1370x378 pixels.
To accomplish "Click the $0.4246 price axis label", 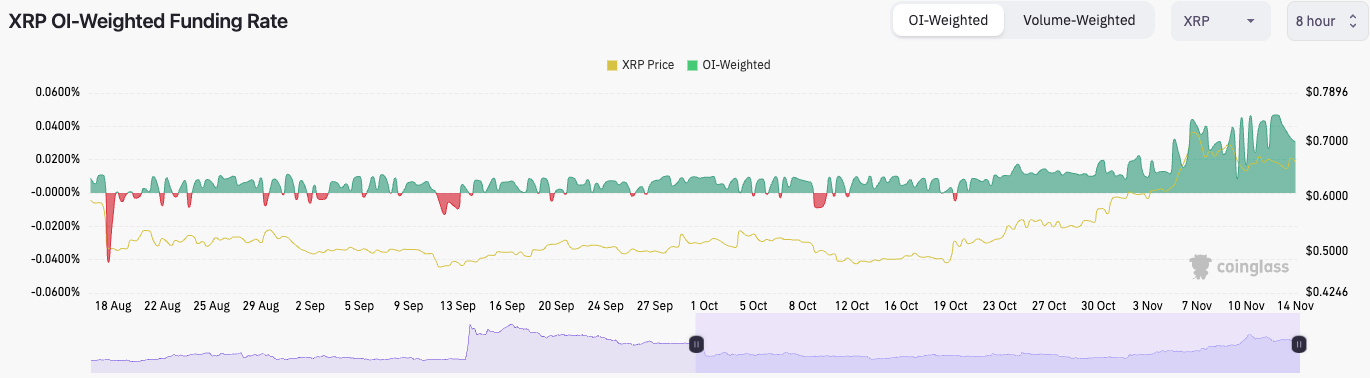I will click(x=1327, y=293).
